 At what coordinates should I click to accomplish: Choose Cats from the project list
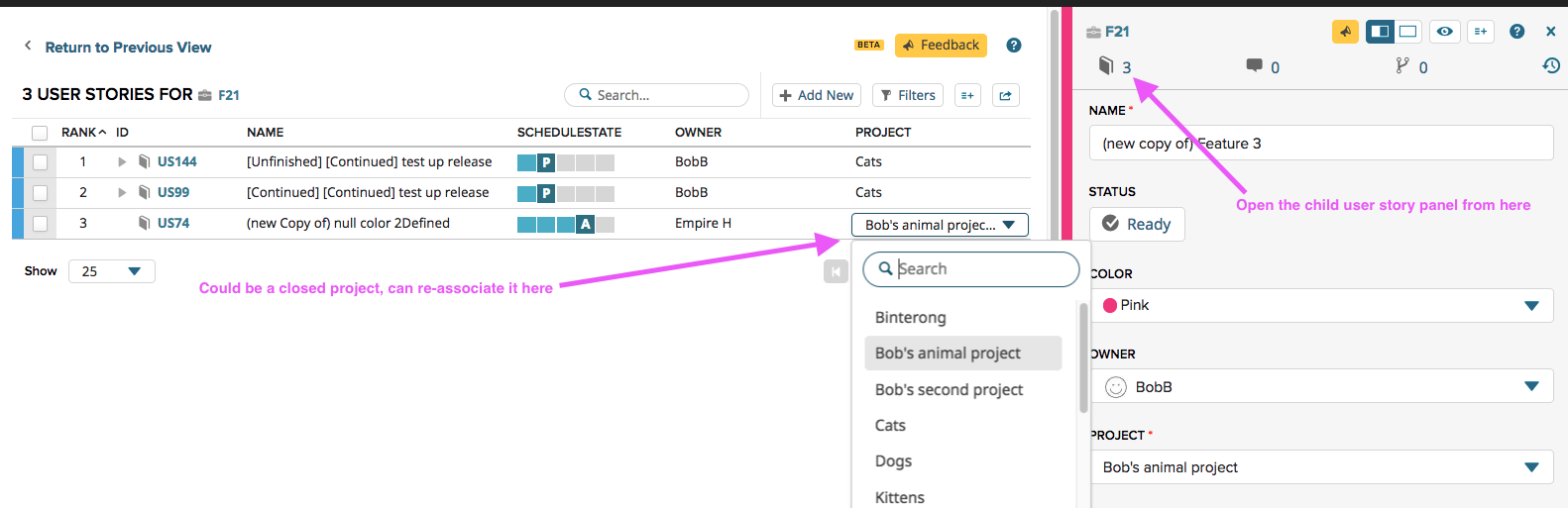[890, 426]
